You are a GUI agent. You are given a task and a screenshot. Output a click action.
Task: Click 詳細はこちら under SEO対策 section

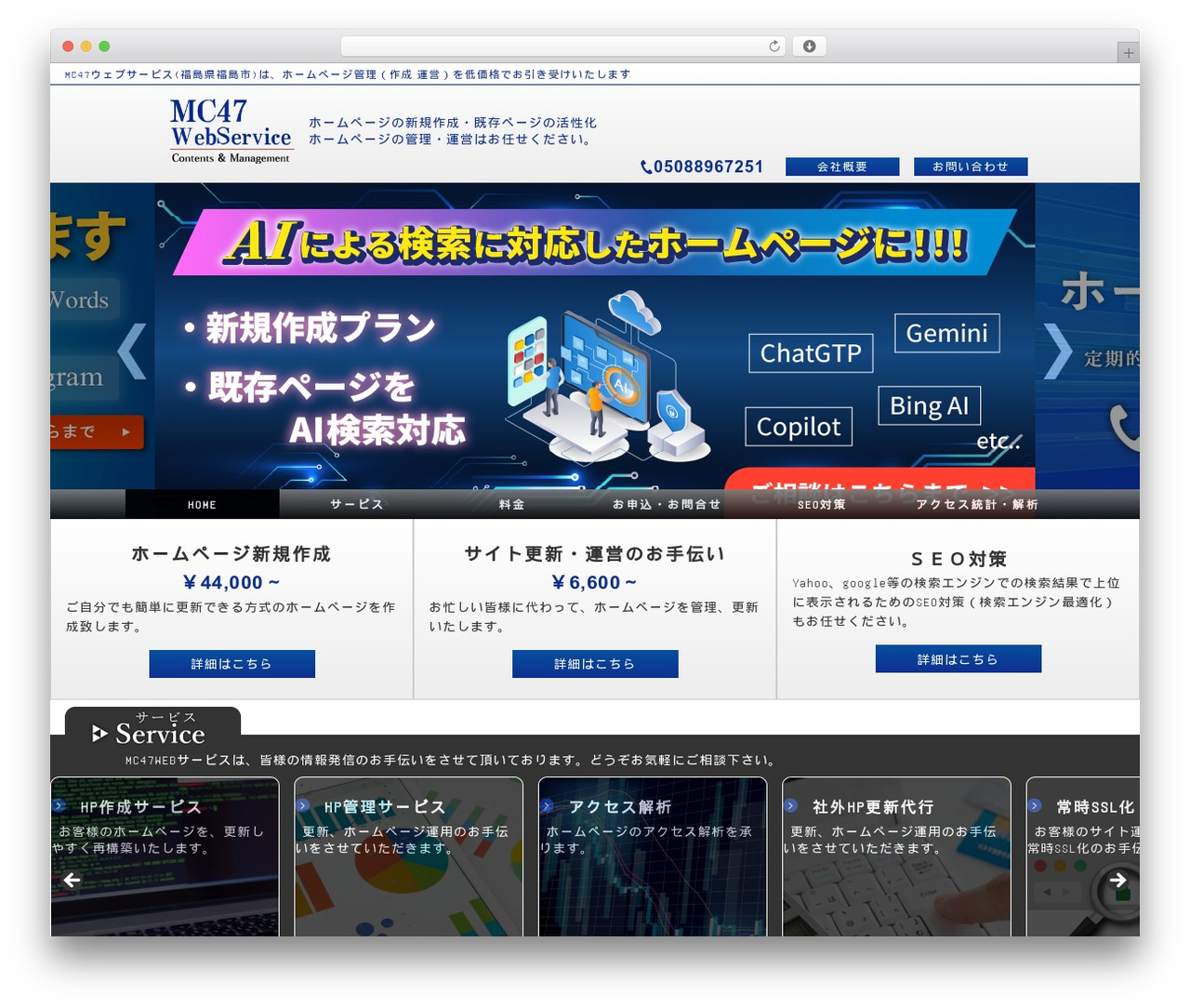point(959,658)
